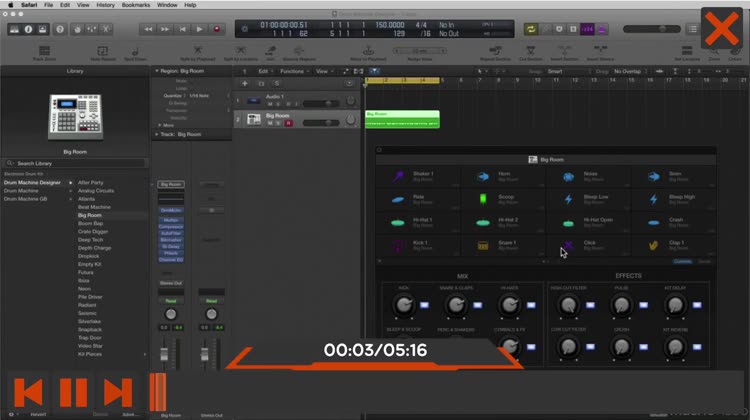Select Drum Machine Designer library category
The height and width of the screenshot is (420, 750).
pos(33,183)
